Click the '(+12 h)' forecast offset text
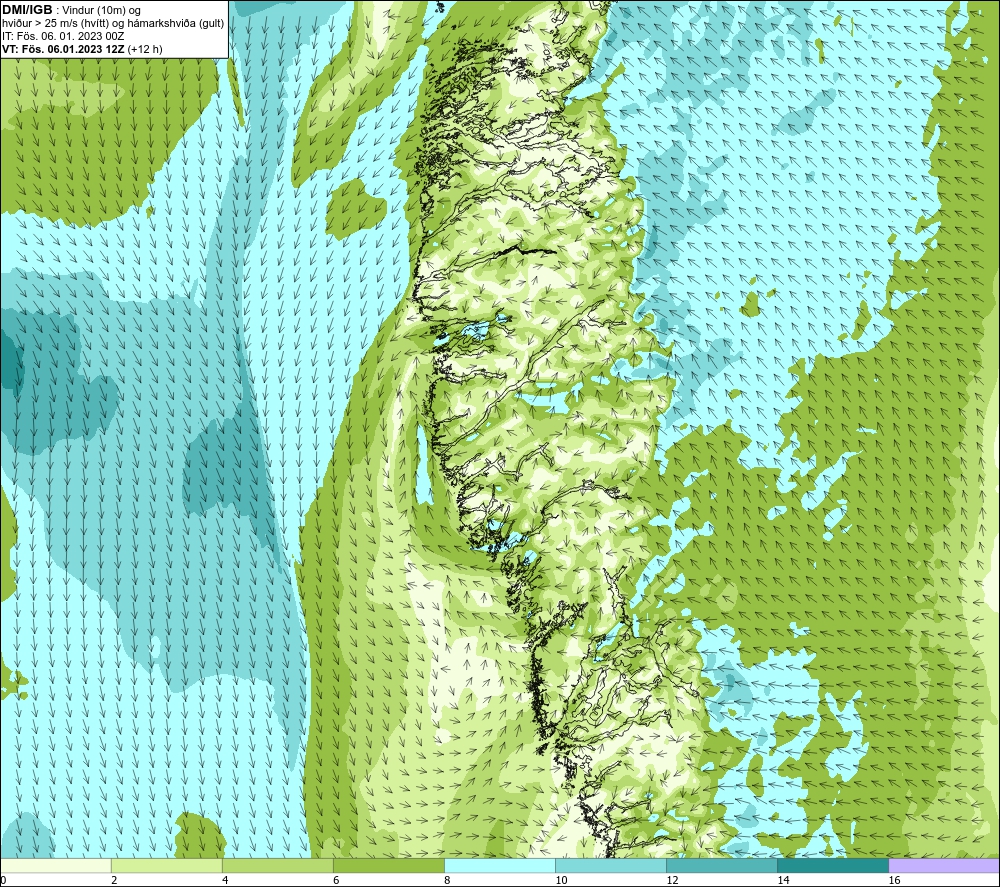Image resolution: width=1000 pixels, height=887 pixels. [x=145, y=49]
